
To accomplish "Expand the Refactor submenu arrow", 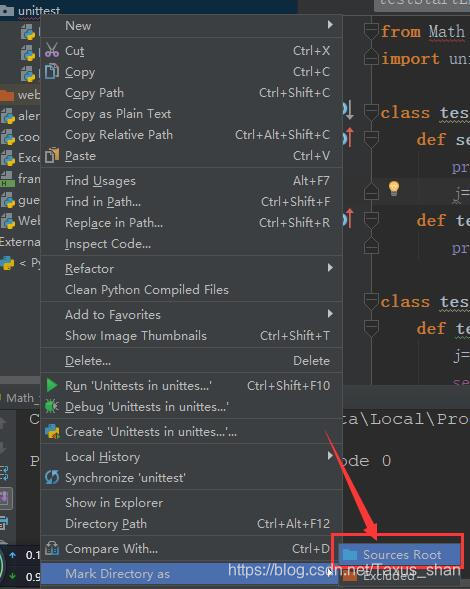I will coord(330,268).
